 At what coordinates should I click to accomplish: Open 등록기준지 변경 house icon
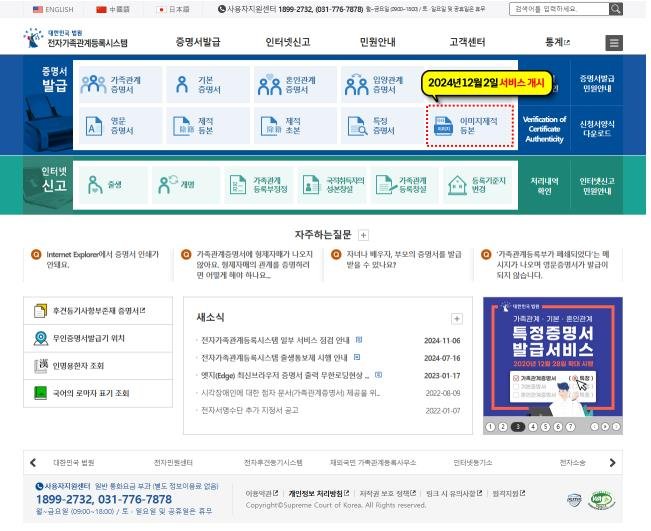point(458,185)
